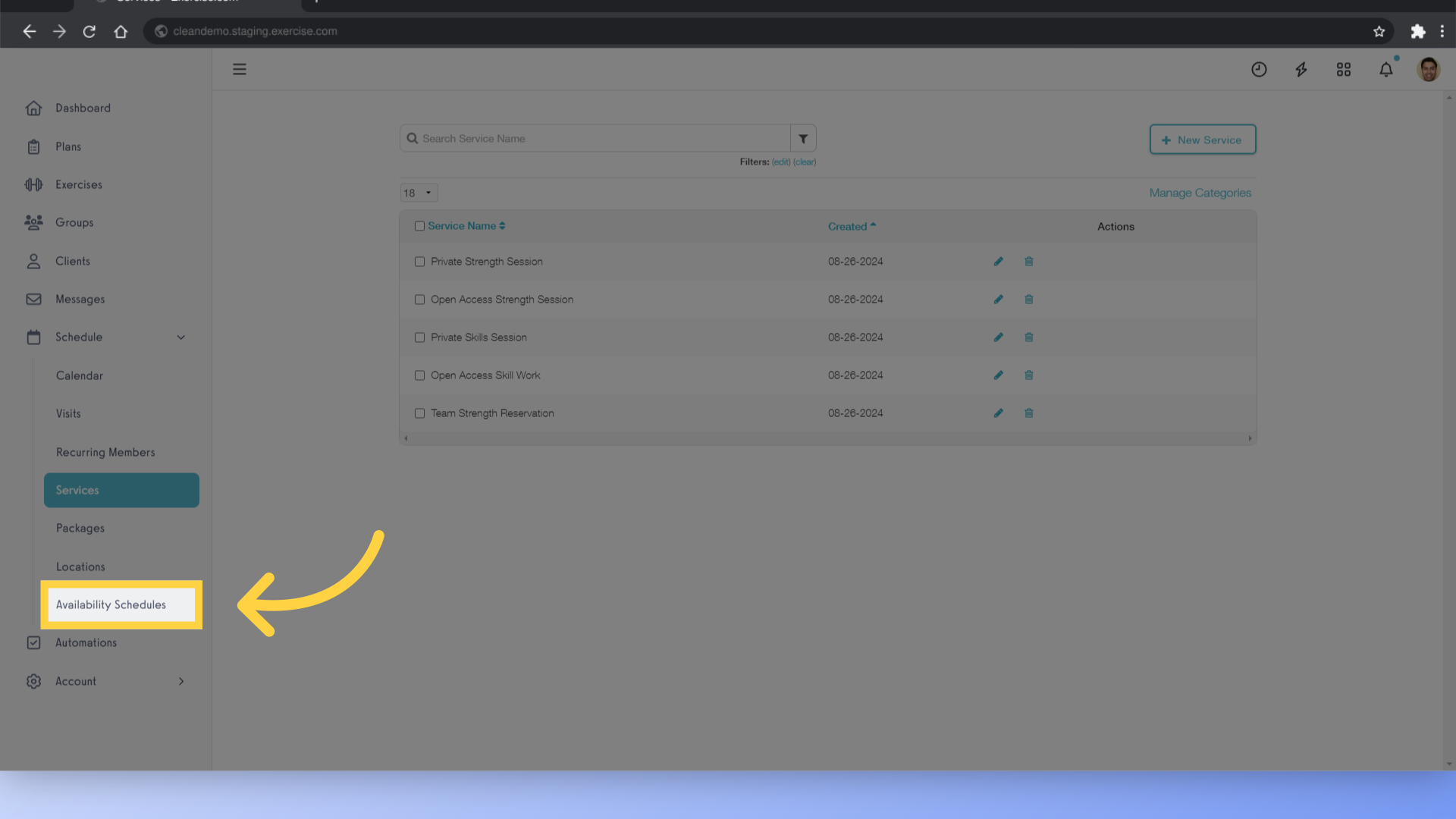1456x819 pixels.
Task: Toggle checkbox for Private Strength Session row
Action: tap(419, 261)
